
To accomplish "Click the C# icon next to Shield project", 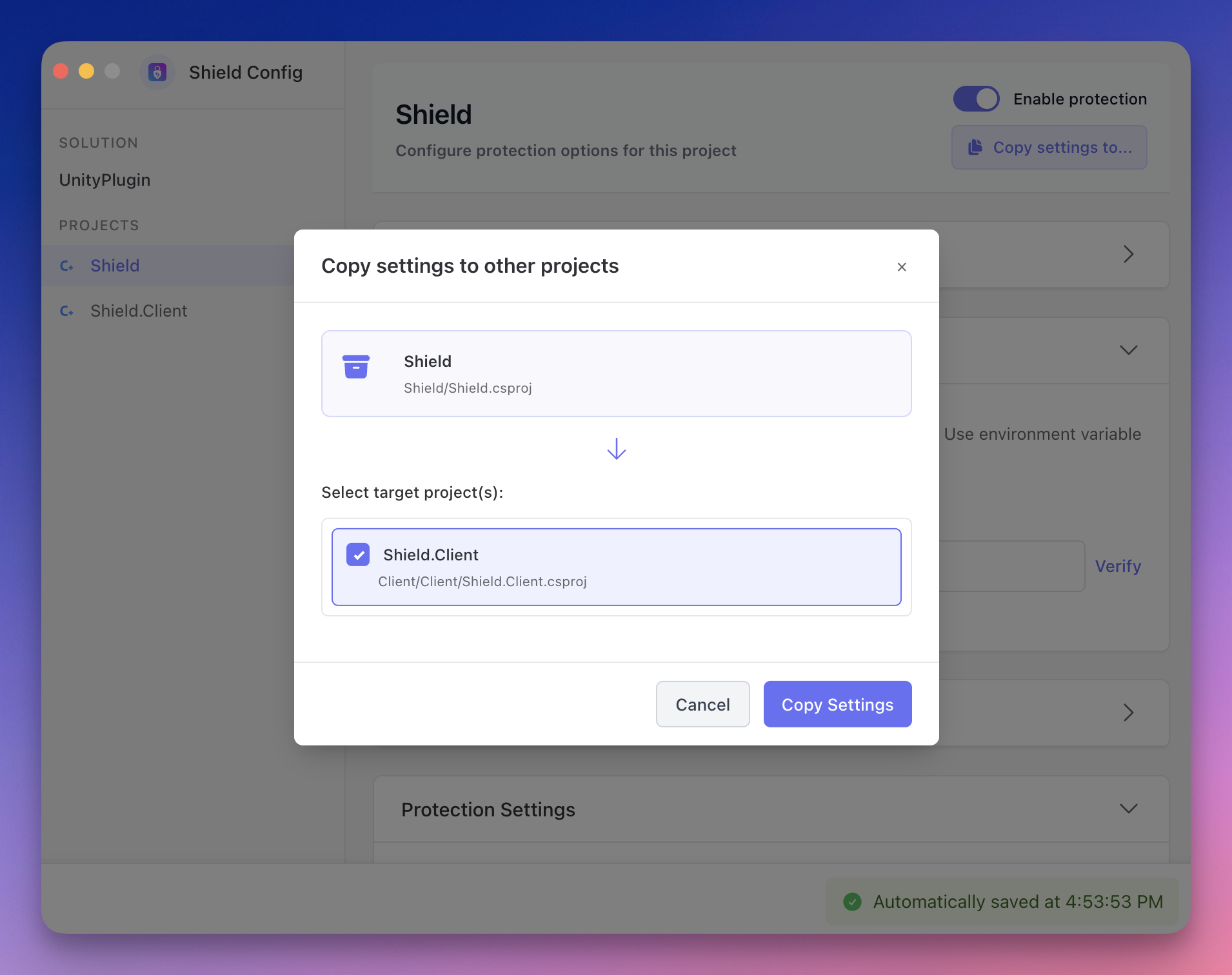I will coord(67,266).
